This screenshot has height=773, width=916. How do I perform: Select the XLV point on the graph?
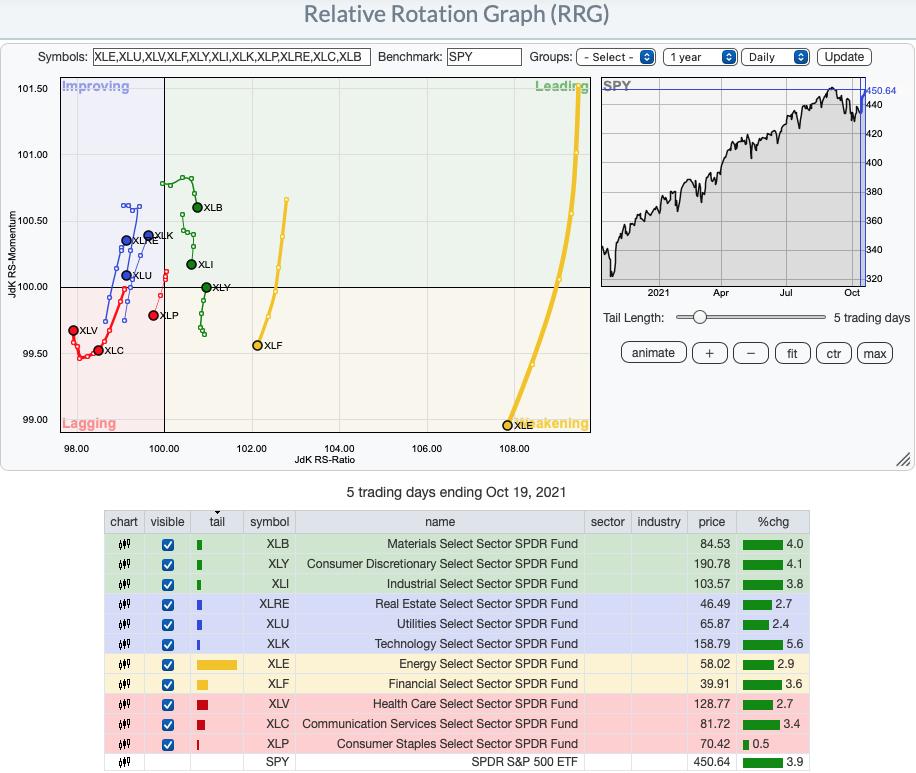click(x=74, y=331)
